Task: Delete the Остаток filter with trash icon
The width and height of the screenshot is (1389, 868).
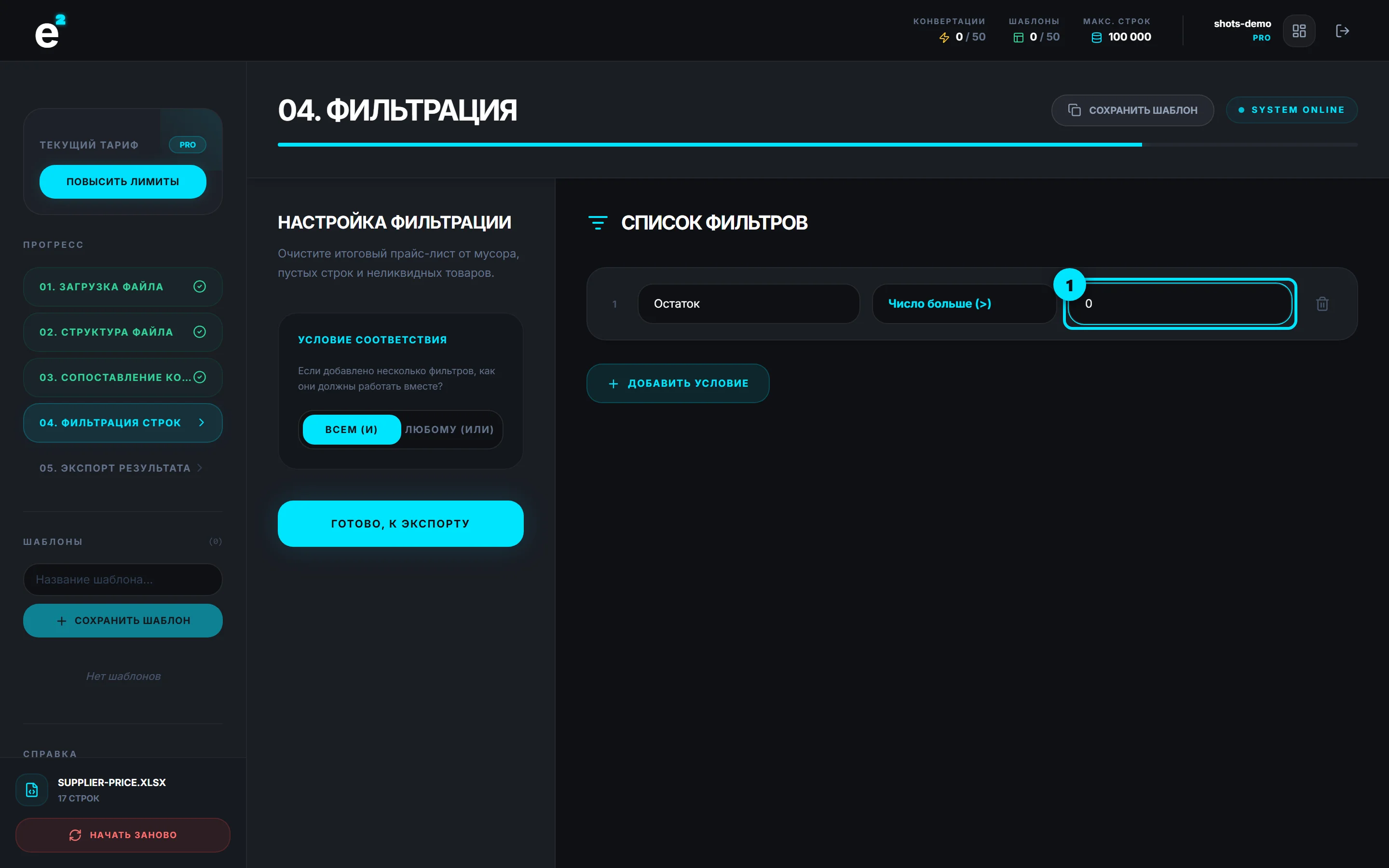Action: (x=1322, y=304)
